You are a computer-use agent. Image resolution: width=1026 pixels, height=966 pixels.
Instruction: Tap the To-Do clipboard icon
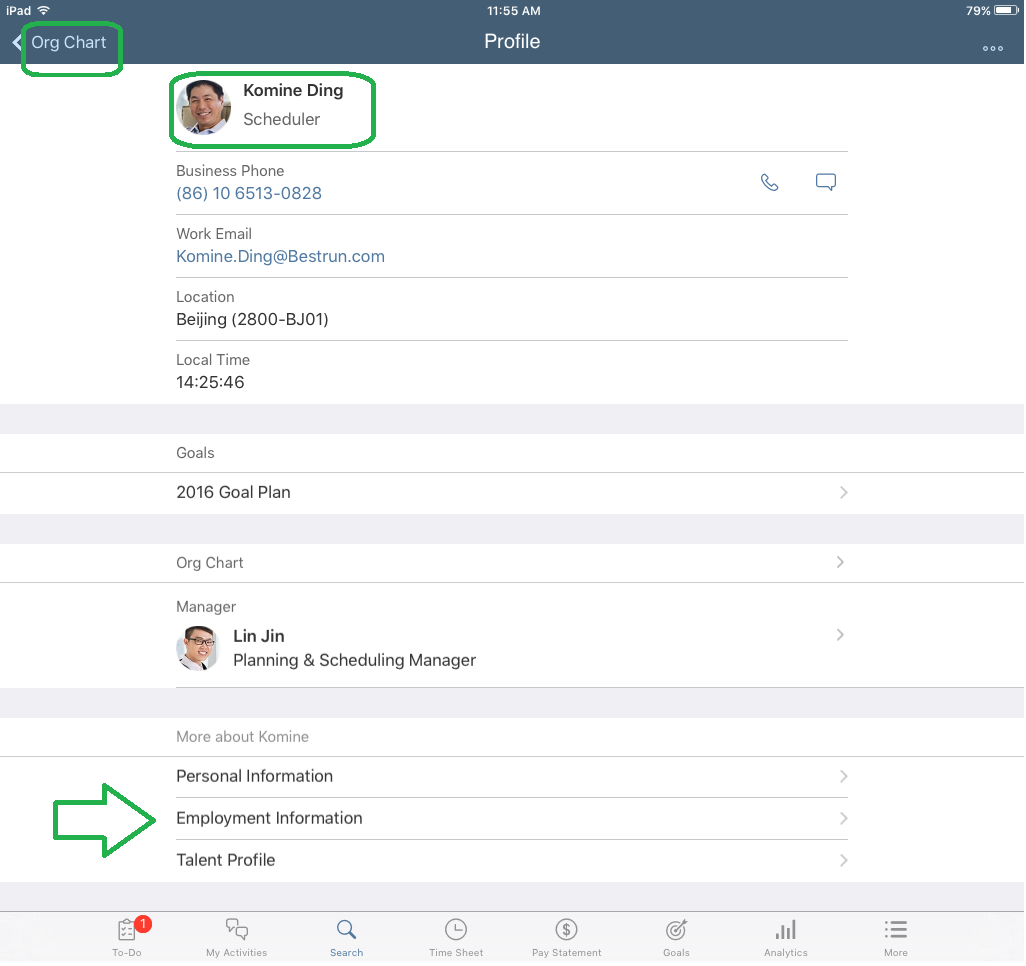(x=127, y=929)
